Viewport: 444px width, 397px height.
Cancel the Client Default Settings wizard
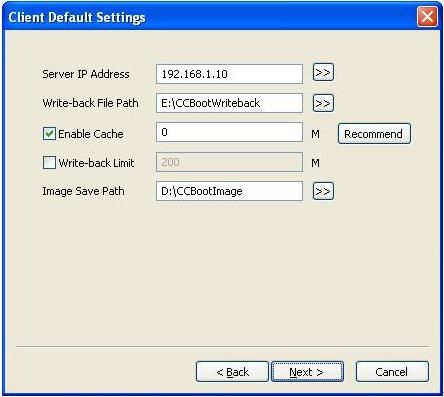(x=392, y=371)
